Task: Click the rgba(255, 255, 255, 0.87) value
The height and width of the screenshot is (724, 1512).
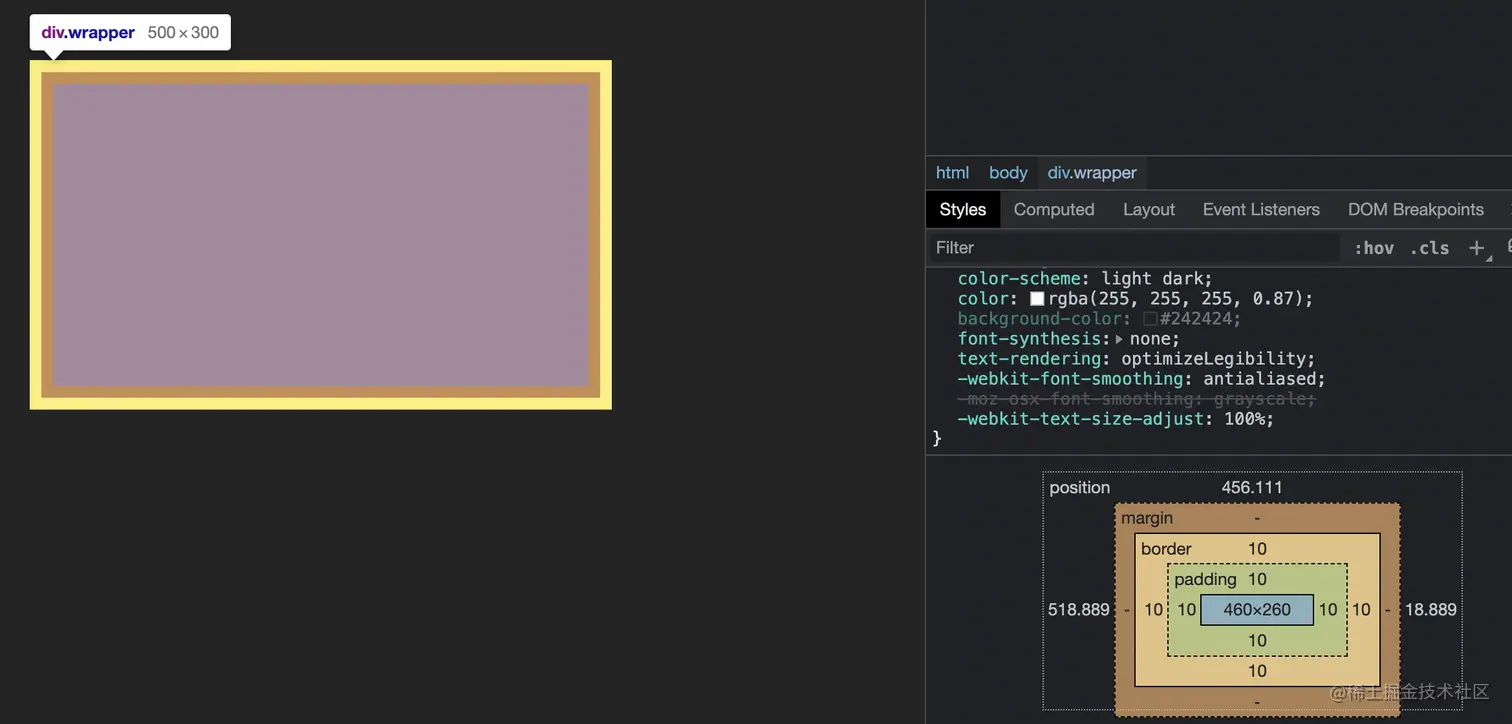Action: pyautogui.click(x=1175, y=299)
